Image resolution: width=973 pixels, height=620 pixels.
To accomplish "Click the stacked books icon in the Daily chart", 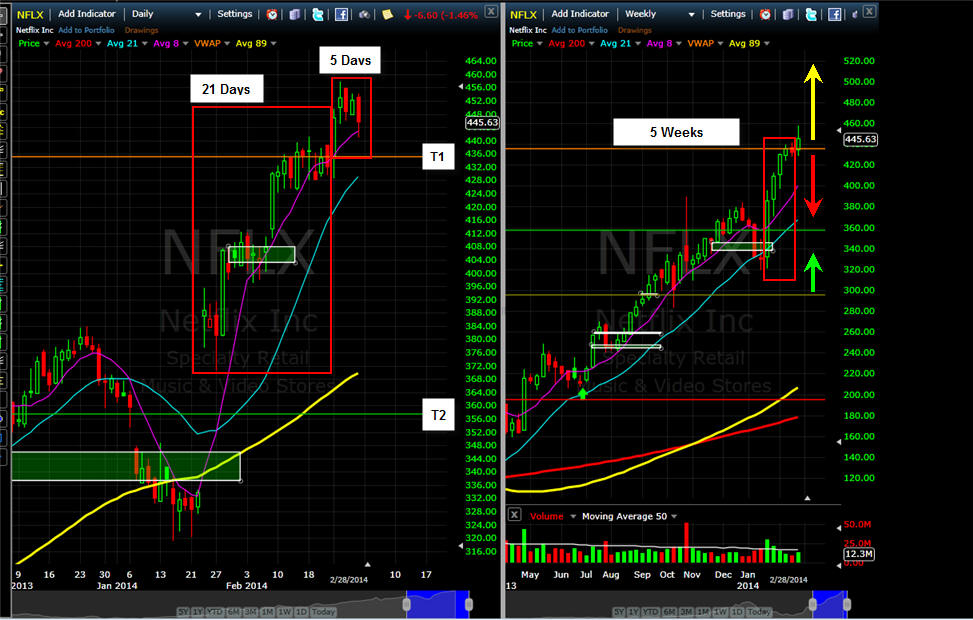I will tap(295, 14).
